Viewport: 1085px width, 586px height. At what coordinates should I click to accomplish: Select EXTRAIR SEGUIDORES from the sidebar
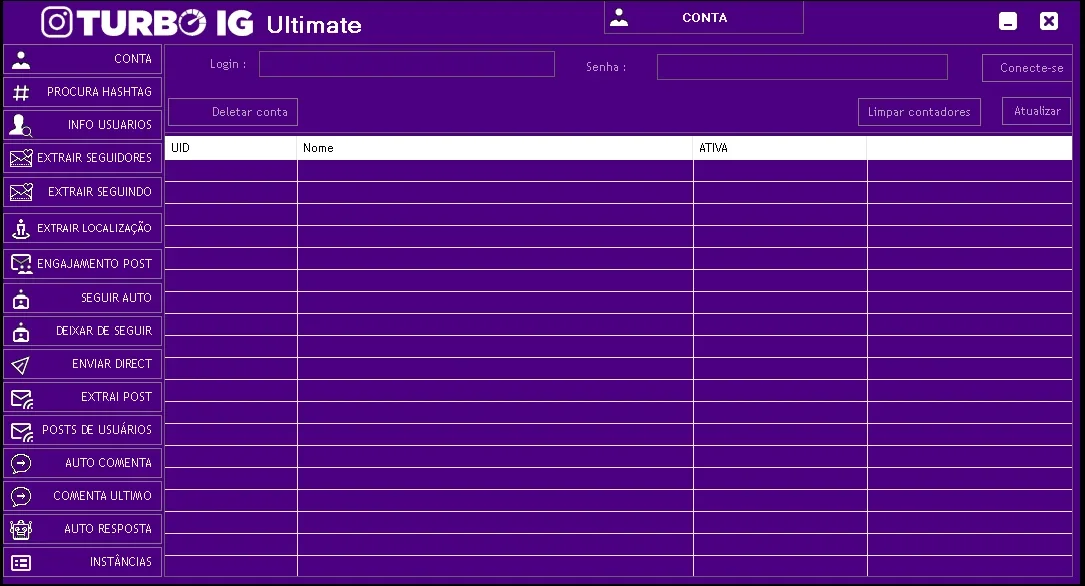82,158
